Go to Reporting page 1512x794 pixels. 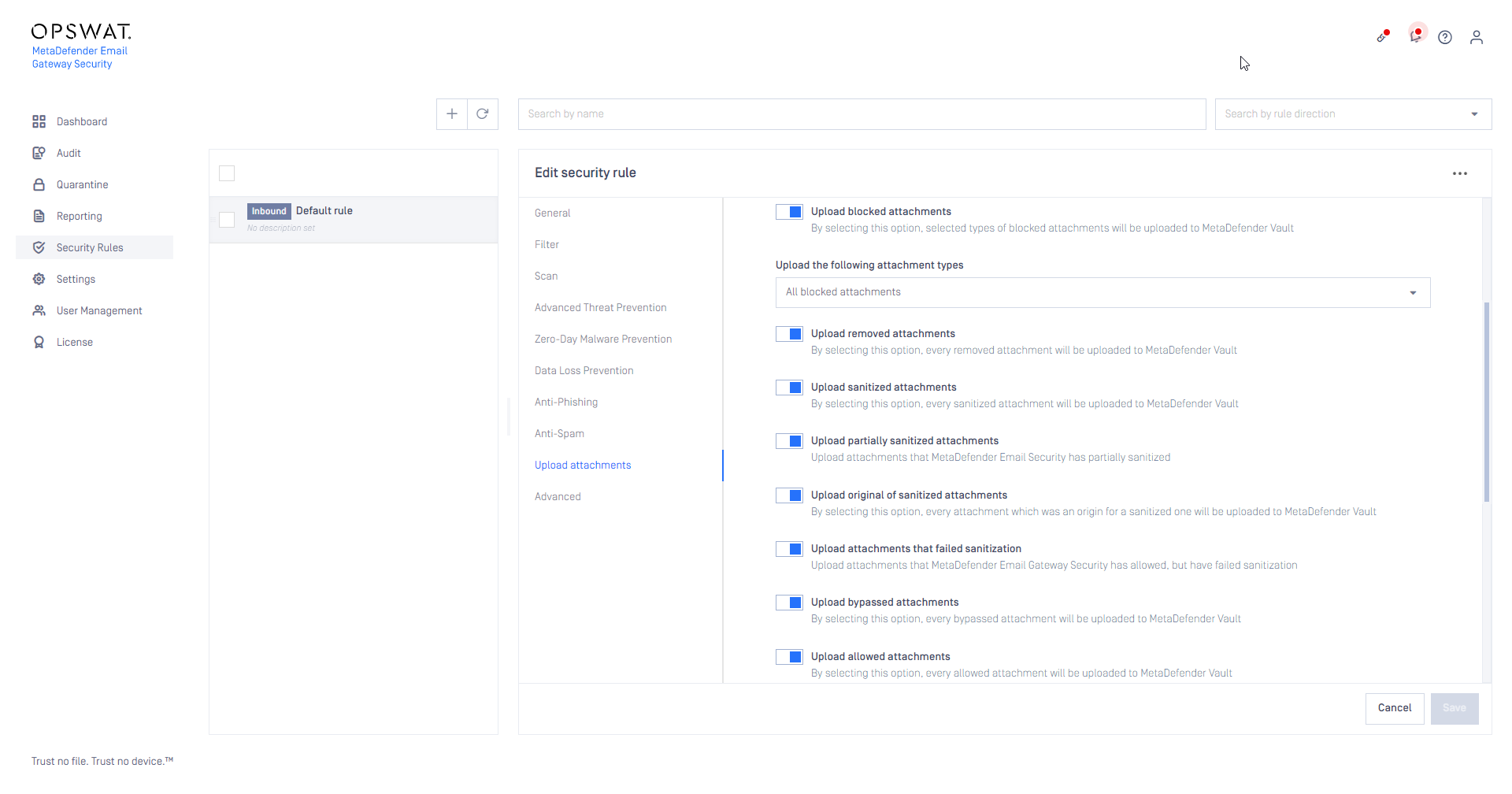pos(80,217)
